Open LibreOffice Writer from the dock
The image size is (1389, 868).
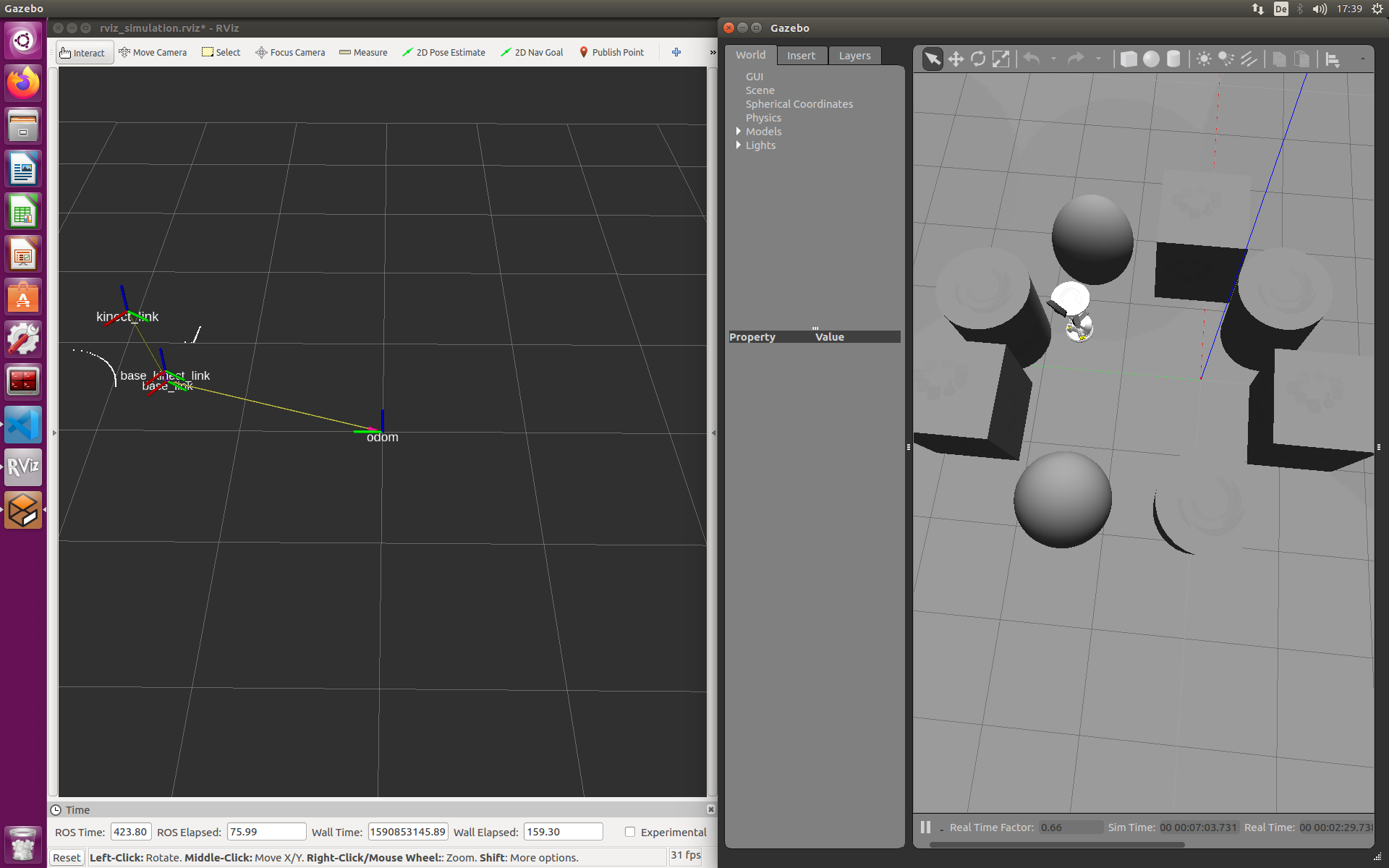point(23,169)
